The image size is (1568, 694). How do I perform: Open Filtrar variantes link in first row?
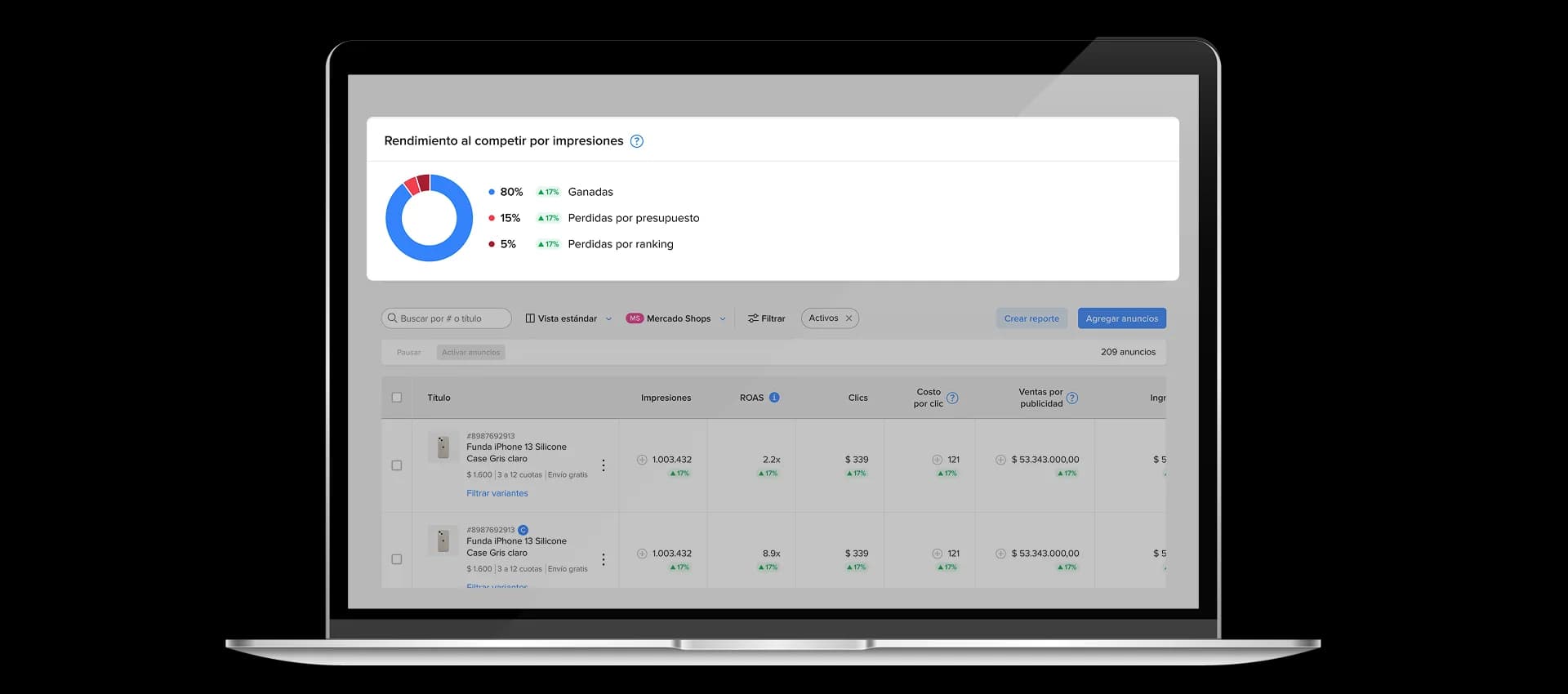tap(497, 493)
